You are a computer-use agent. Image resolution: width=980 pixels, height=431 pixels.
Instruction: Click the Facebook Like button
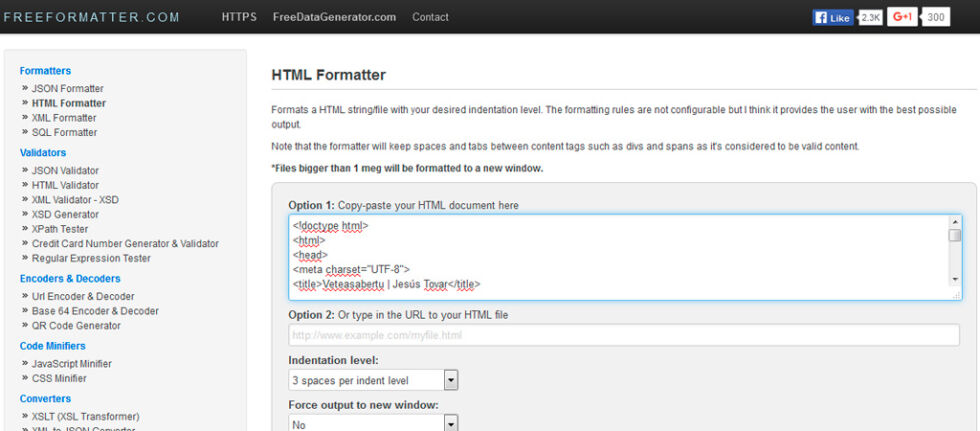[x=832, y=17]
